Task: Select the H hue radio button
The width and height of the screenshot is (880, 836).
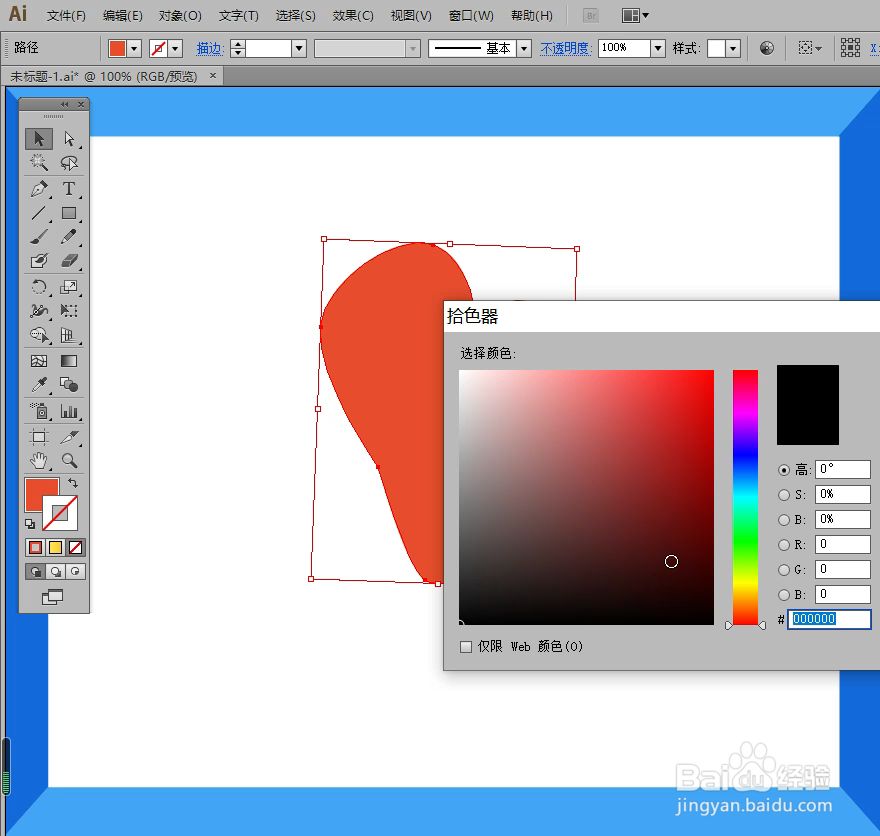Action: click(x=784, y=470)
